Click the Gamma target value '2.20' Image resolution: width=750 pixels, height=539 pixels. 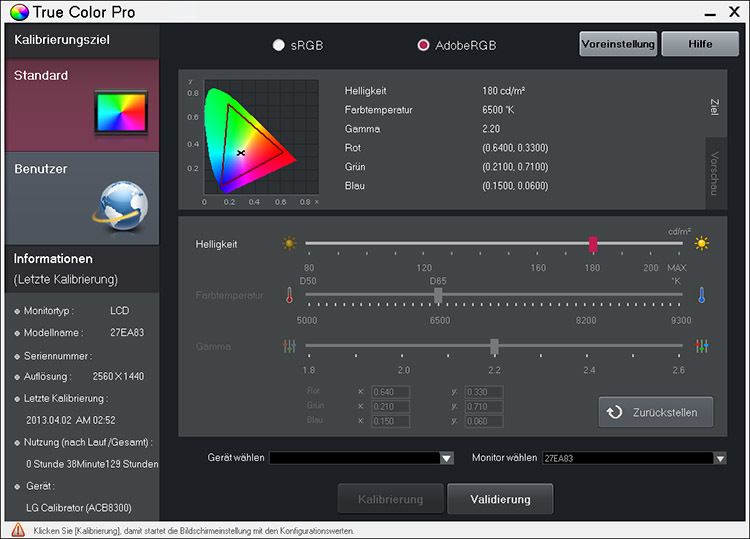point(491,129)
